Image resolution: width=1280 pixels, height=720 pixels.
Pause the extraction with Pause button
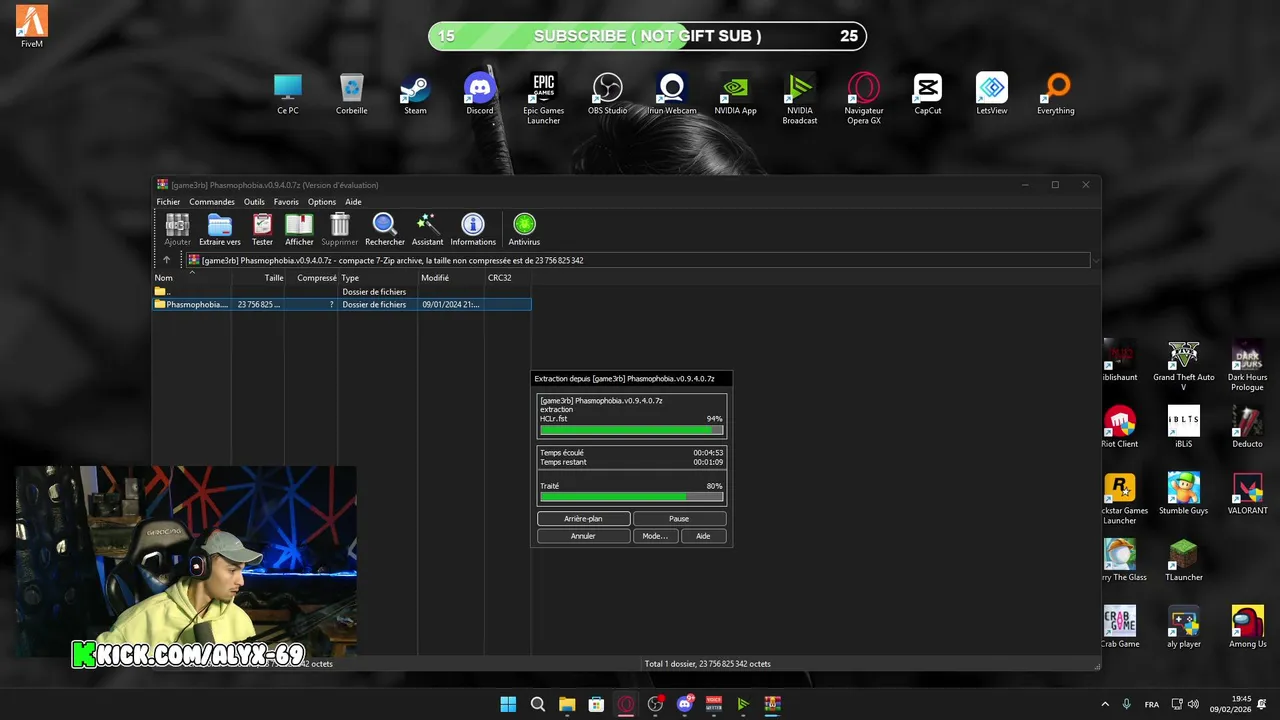click(679, 519)
